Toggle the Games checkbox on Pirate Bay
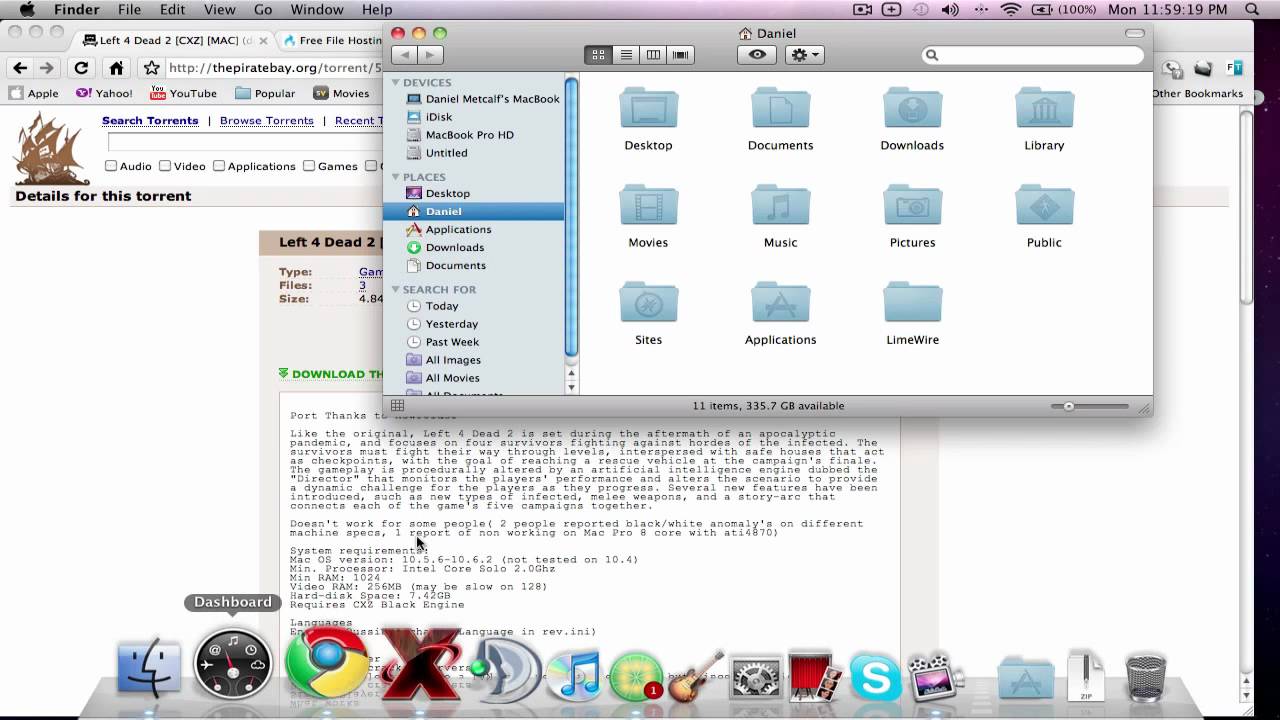The height and width of the screenshot is (720, 1280). click(x=309, y=166)
